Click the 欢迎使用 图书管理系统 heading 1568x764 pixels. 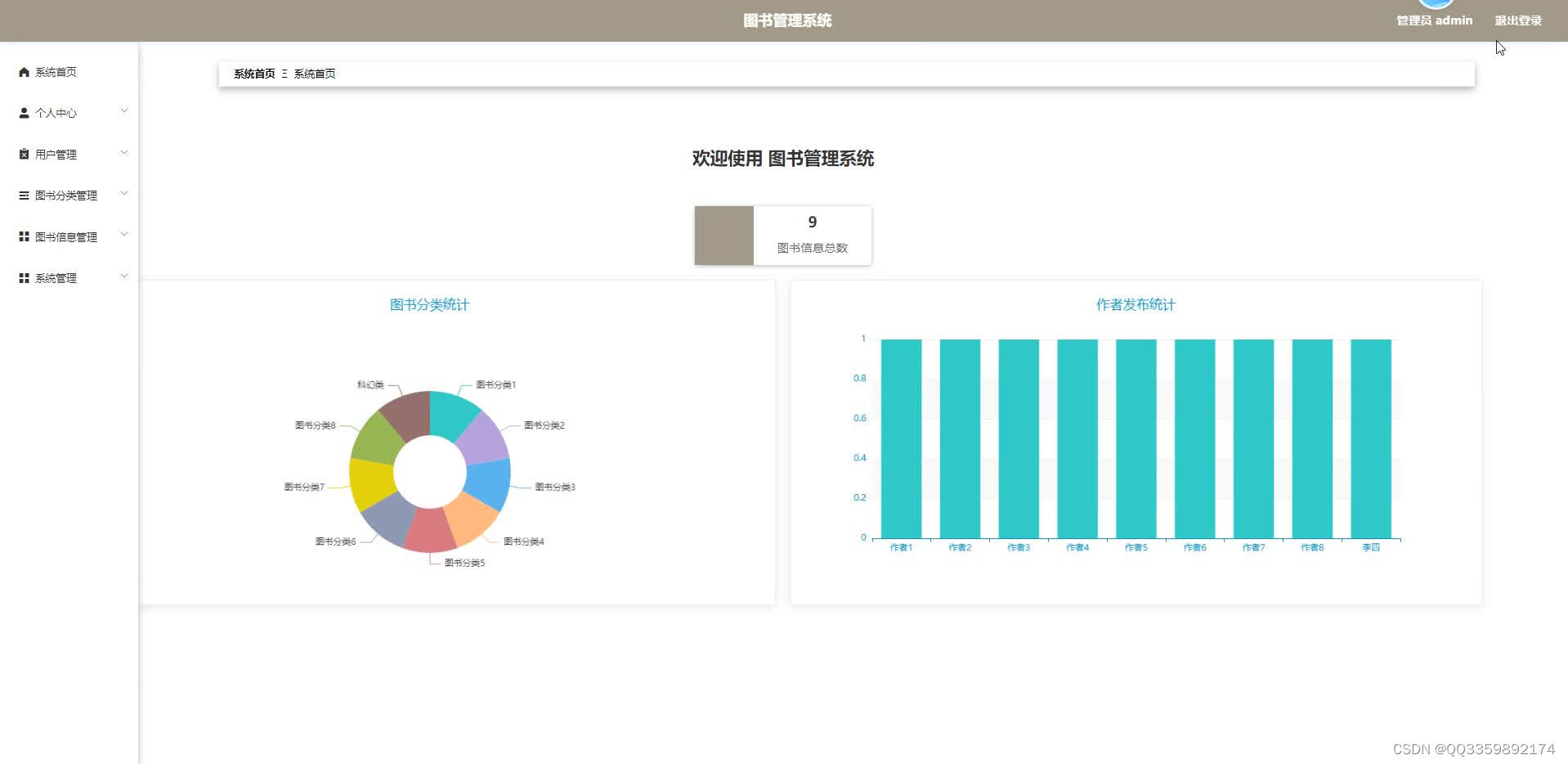(x=783, y=158)
